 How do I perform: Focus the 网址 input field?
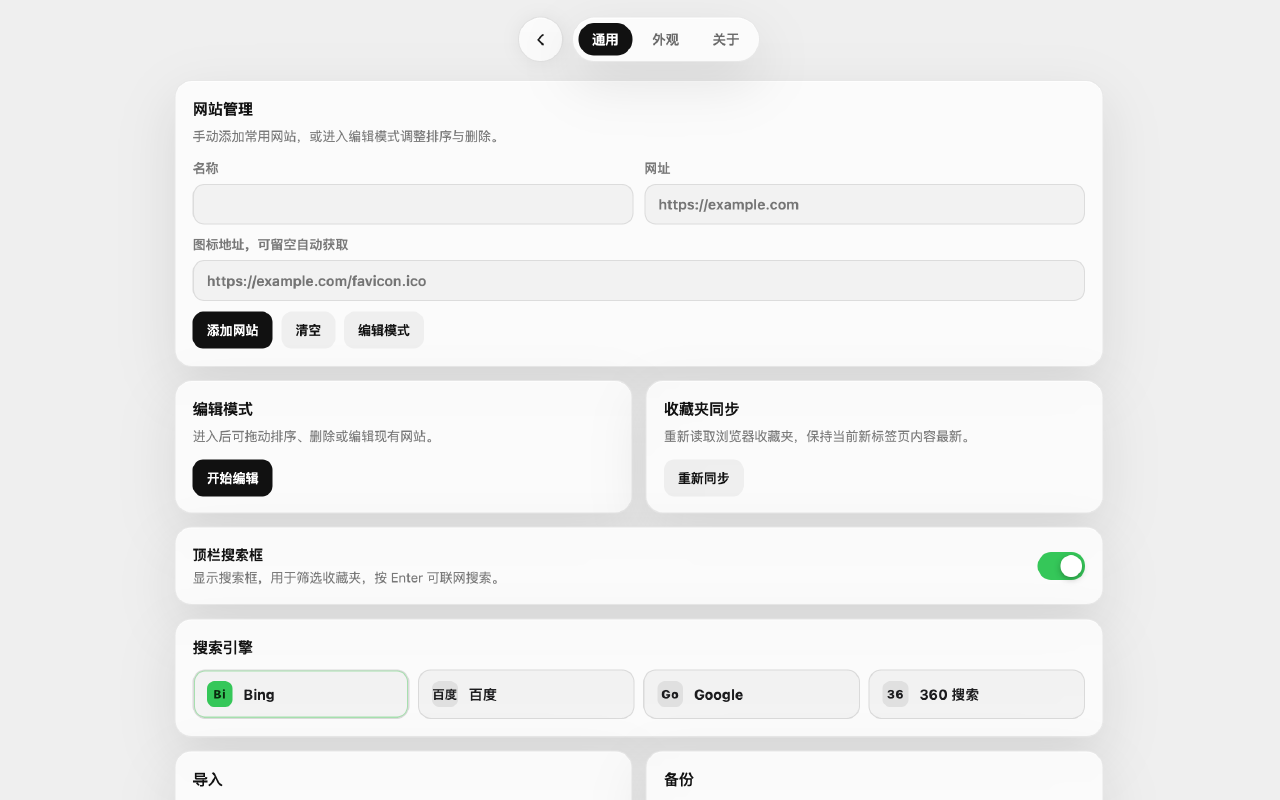(x=864, y=204)
